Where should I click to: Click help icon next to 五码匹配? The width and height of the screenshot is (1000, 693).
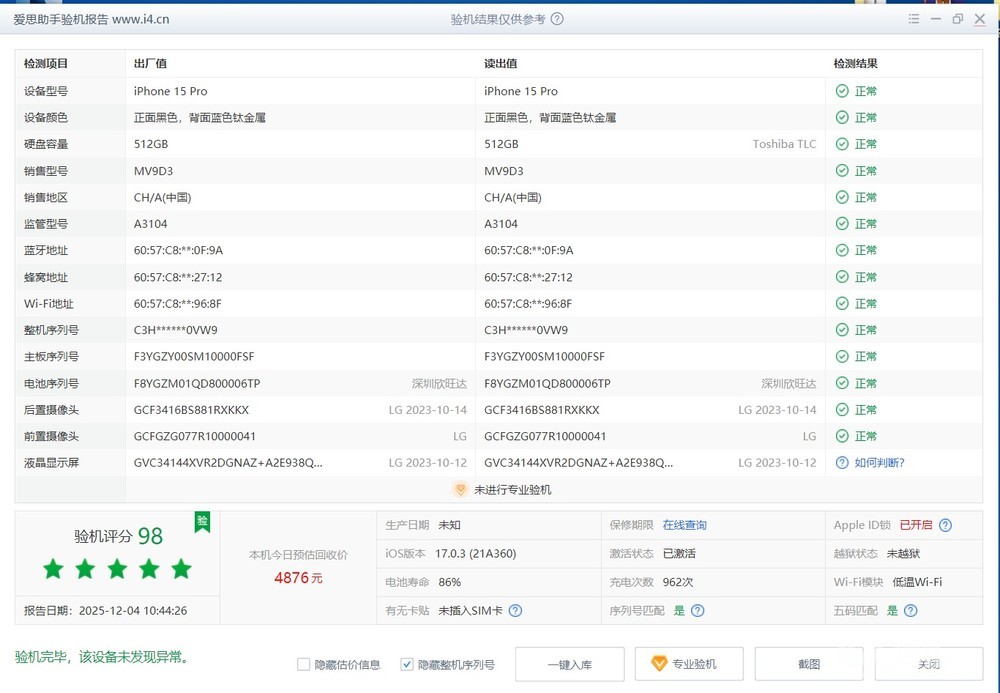(x=909, y=610)
